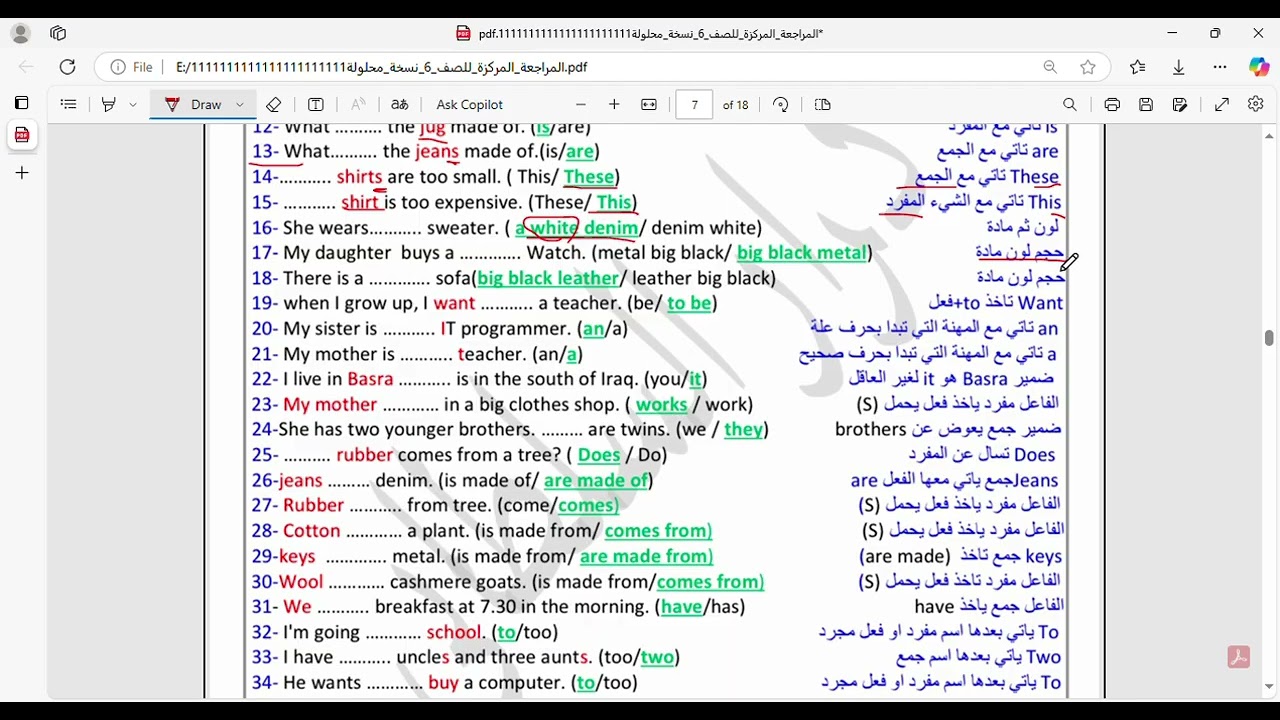Screen dimensions: 1280x720
Task: Click the page number field
Action: click(x=694, y=104)
